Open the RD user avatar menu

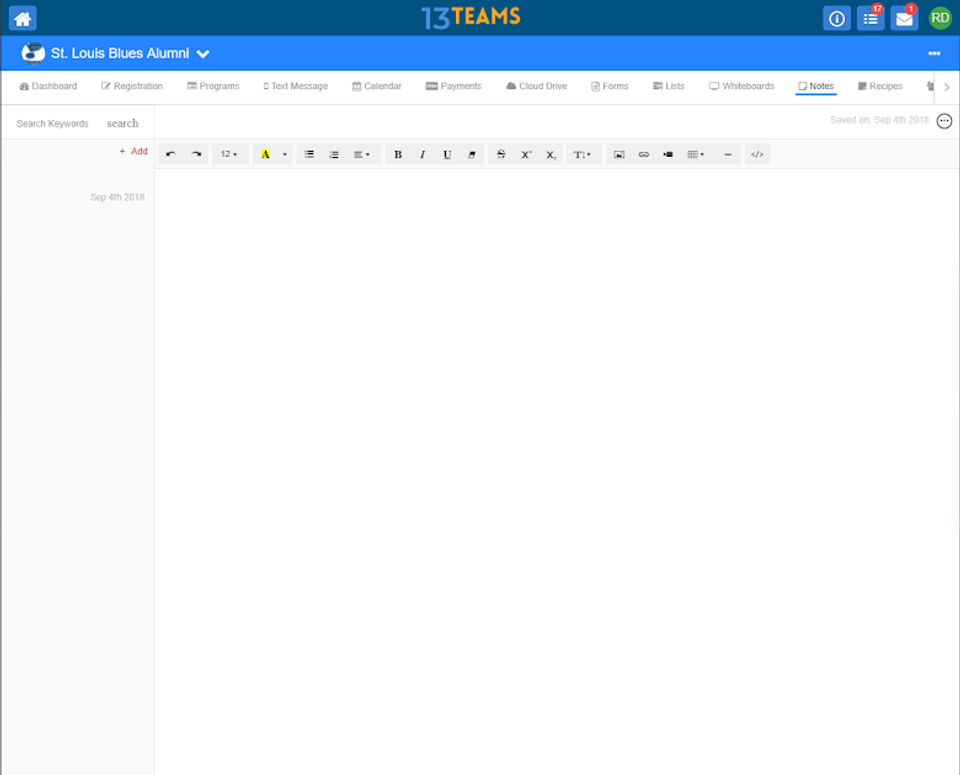(x=940, y=18)
